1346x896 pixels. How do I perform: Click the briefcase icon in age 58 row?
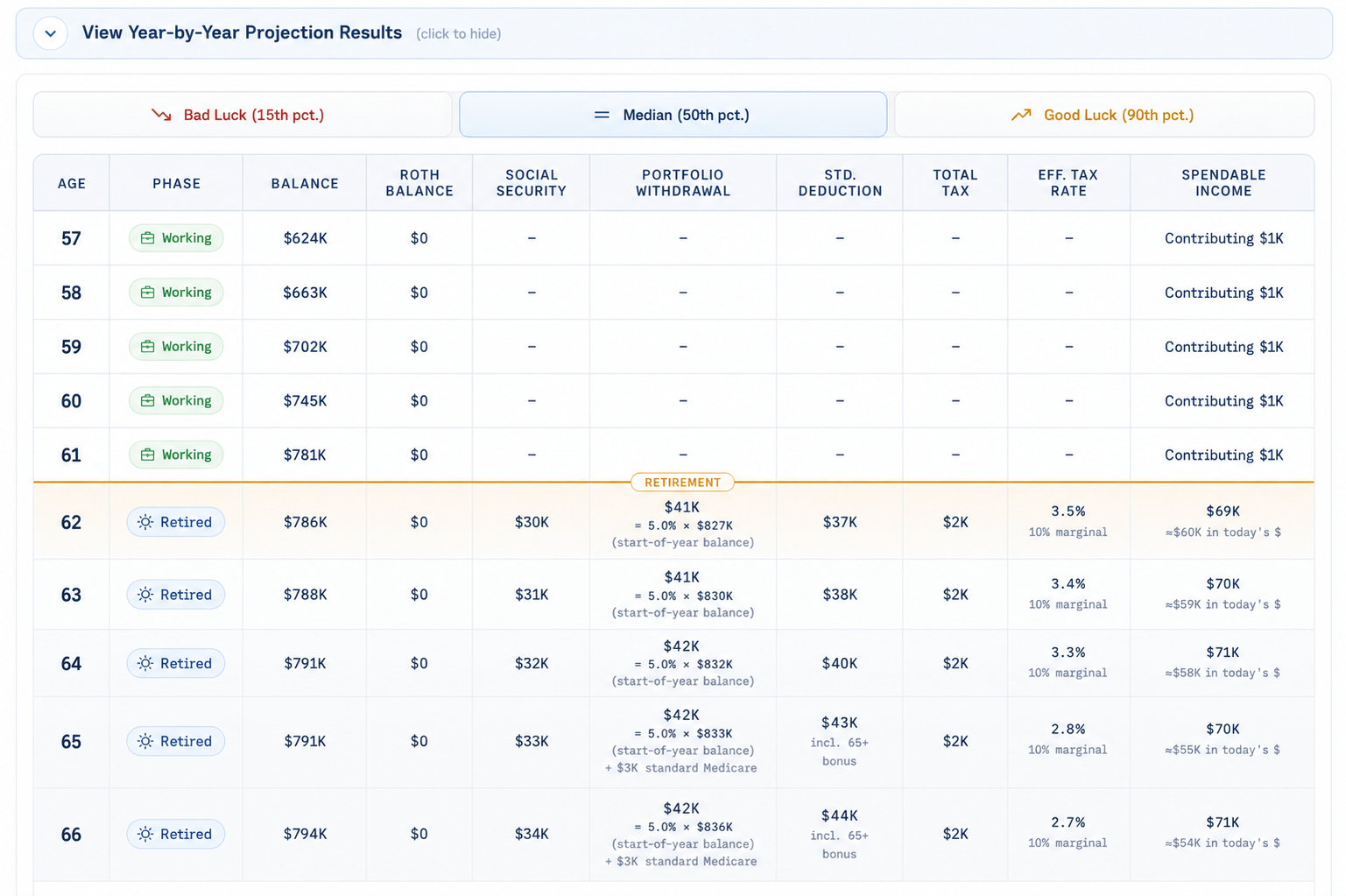click(x=147, y=293)
